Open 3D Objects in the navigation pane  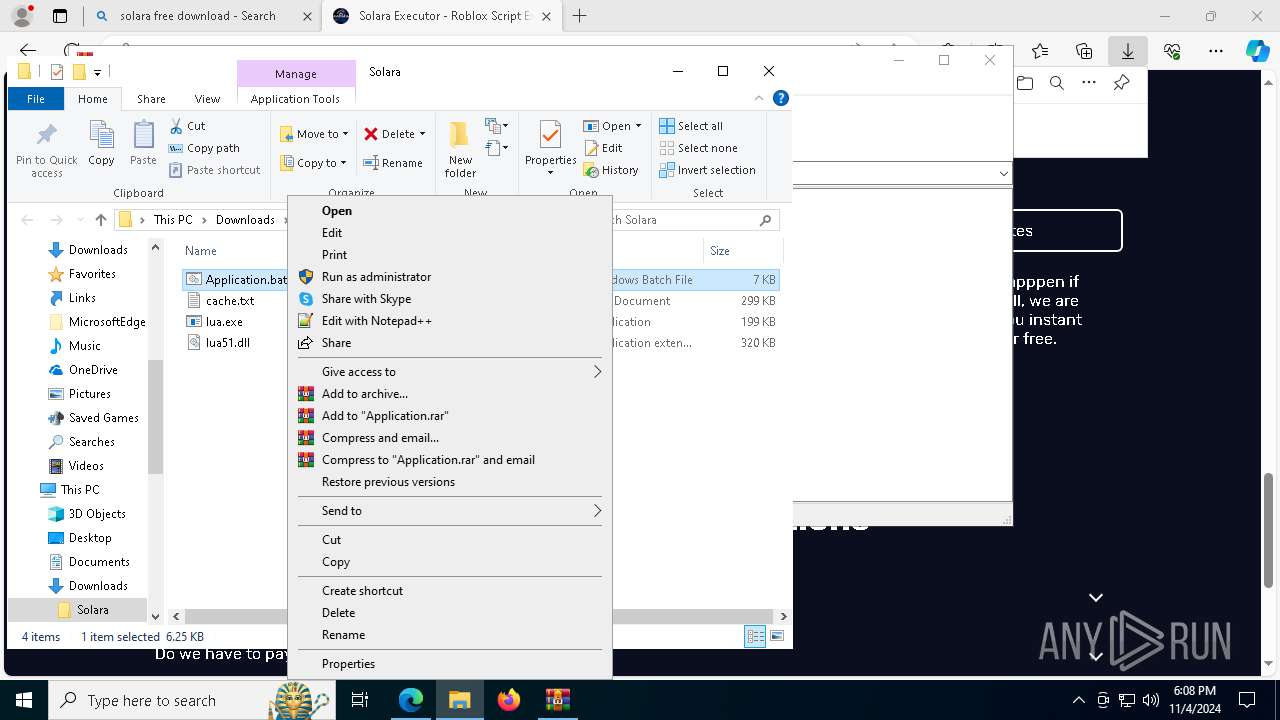pos(97,514)
